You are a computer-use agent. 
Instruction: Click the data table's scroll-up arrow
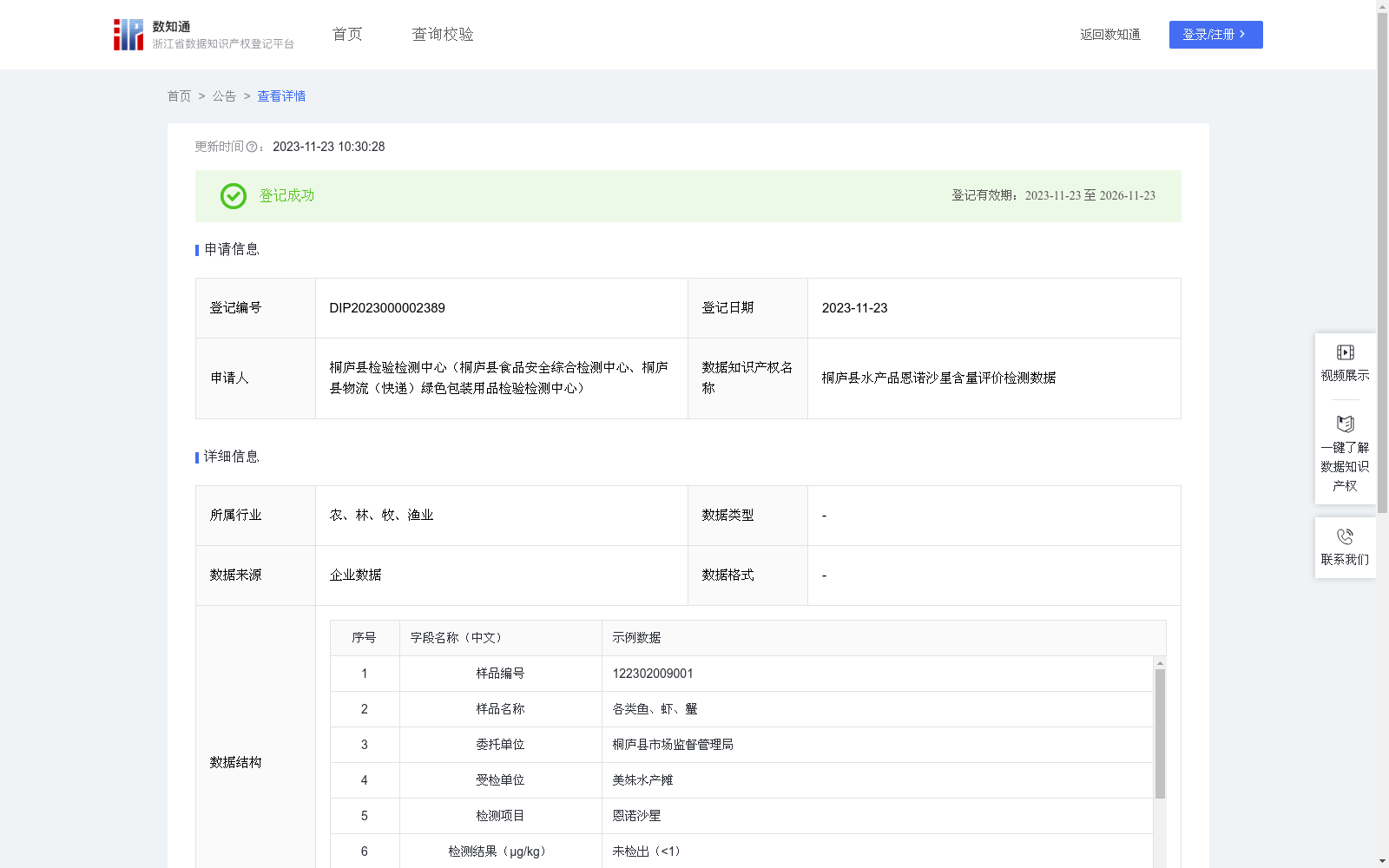pyautogui.click(x=1160, y=663)
